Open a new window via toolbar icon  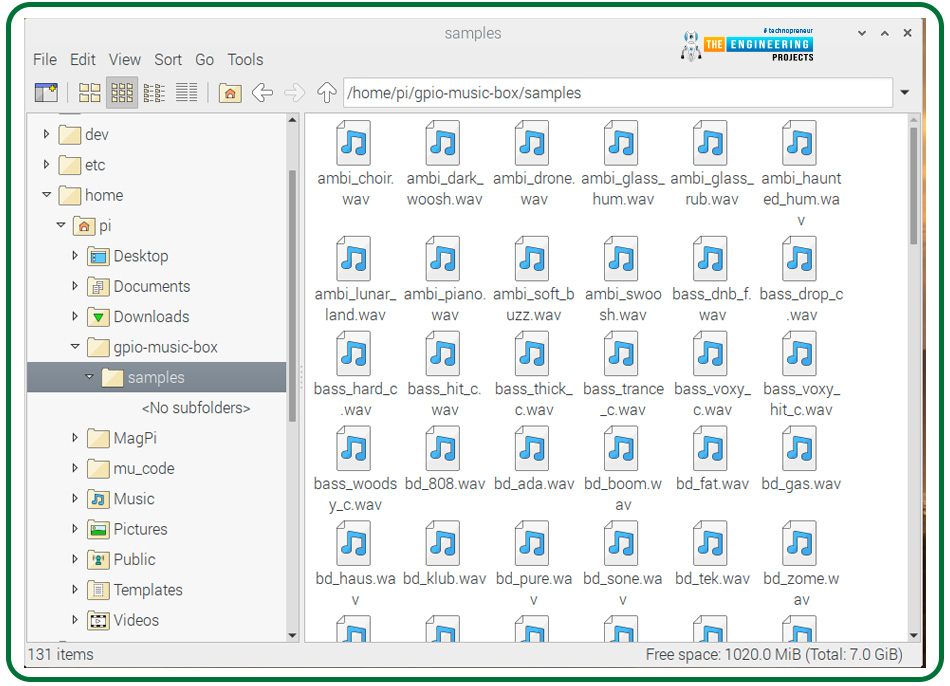click(x=46, y=93)
